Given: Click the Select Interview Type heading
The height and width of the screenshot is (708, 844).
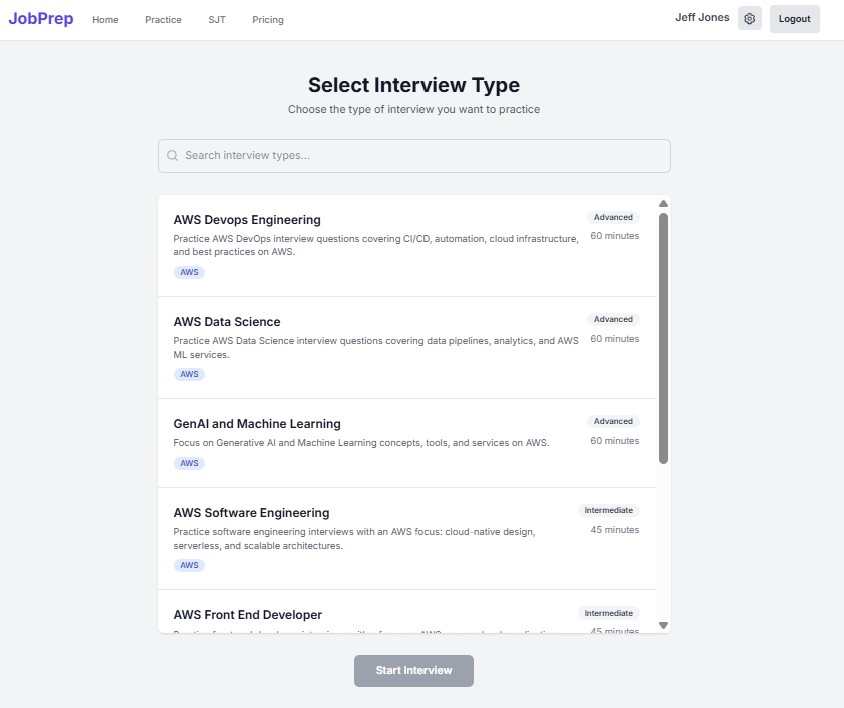Looking at the screenshot, I should 414,85.
